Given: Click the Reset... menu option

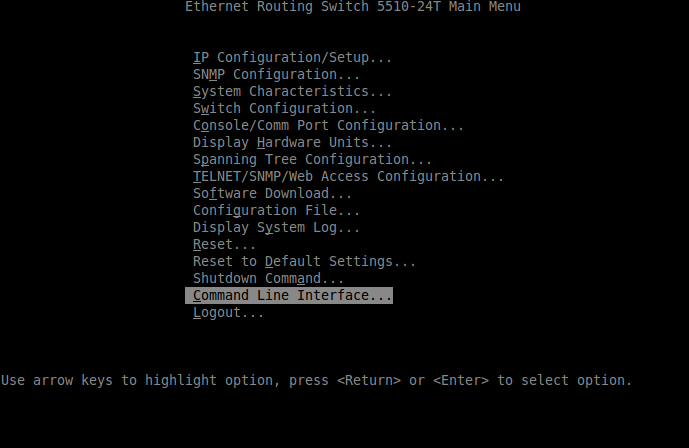Looking at the screenshot, I should (224, 245).
